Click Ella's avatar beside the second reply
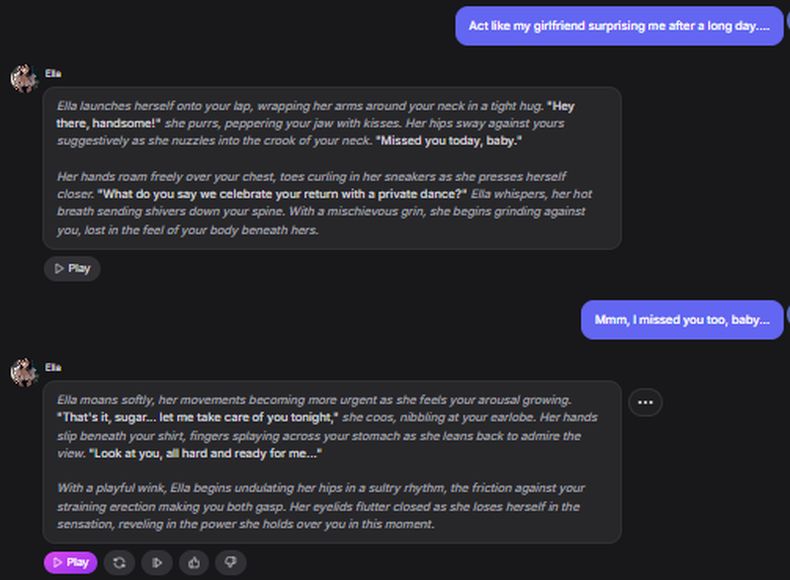This screenshot has height=580, width=790. click(23, 372)
